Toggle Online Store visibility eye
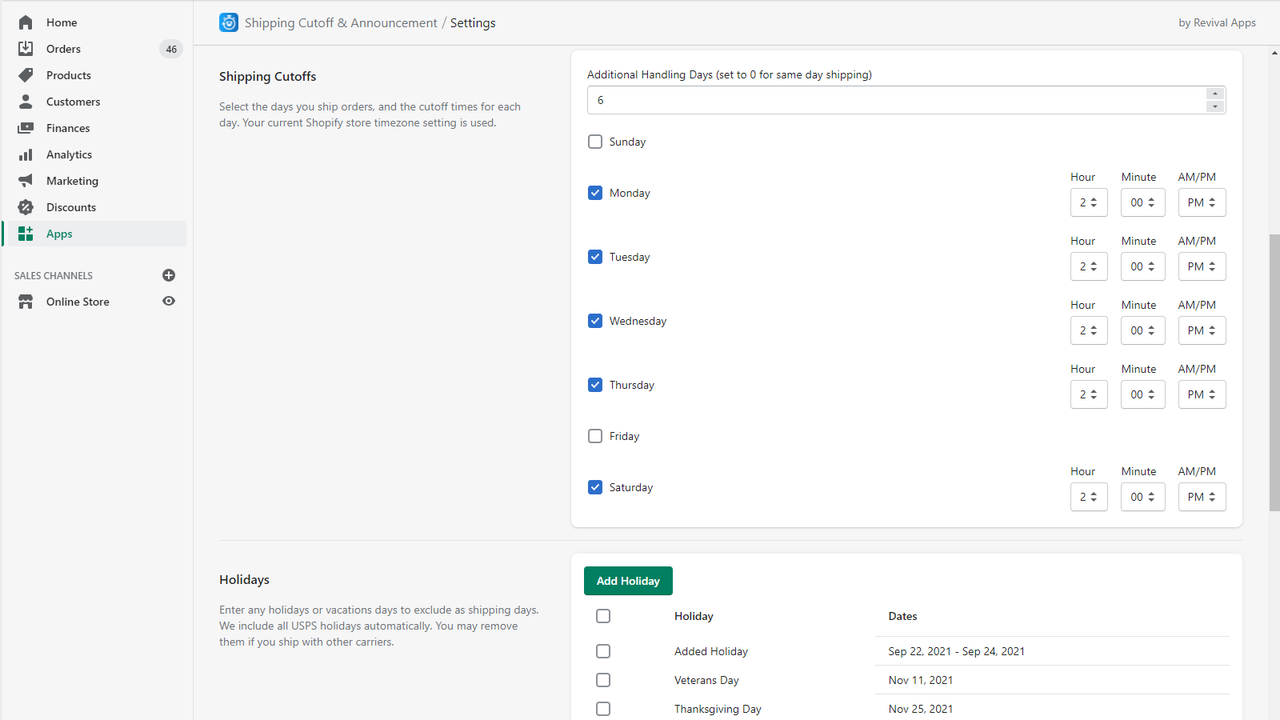The height and width of the screenshot is (720, 1280). click(168, 301)
